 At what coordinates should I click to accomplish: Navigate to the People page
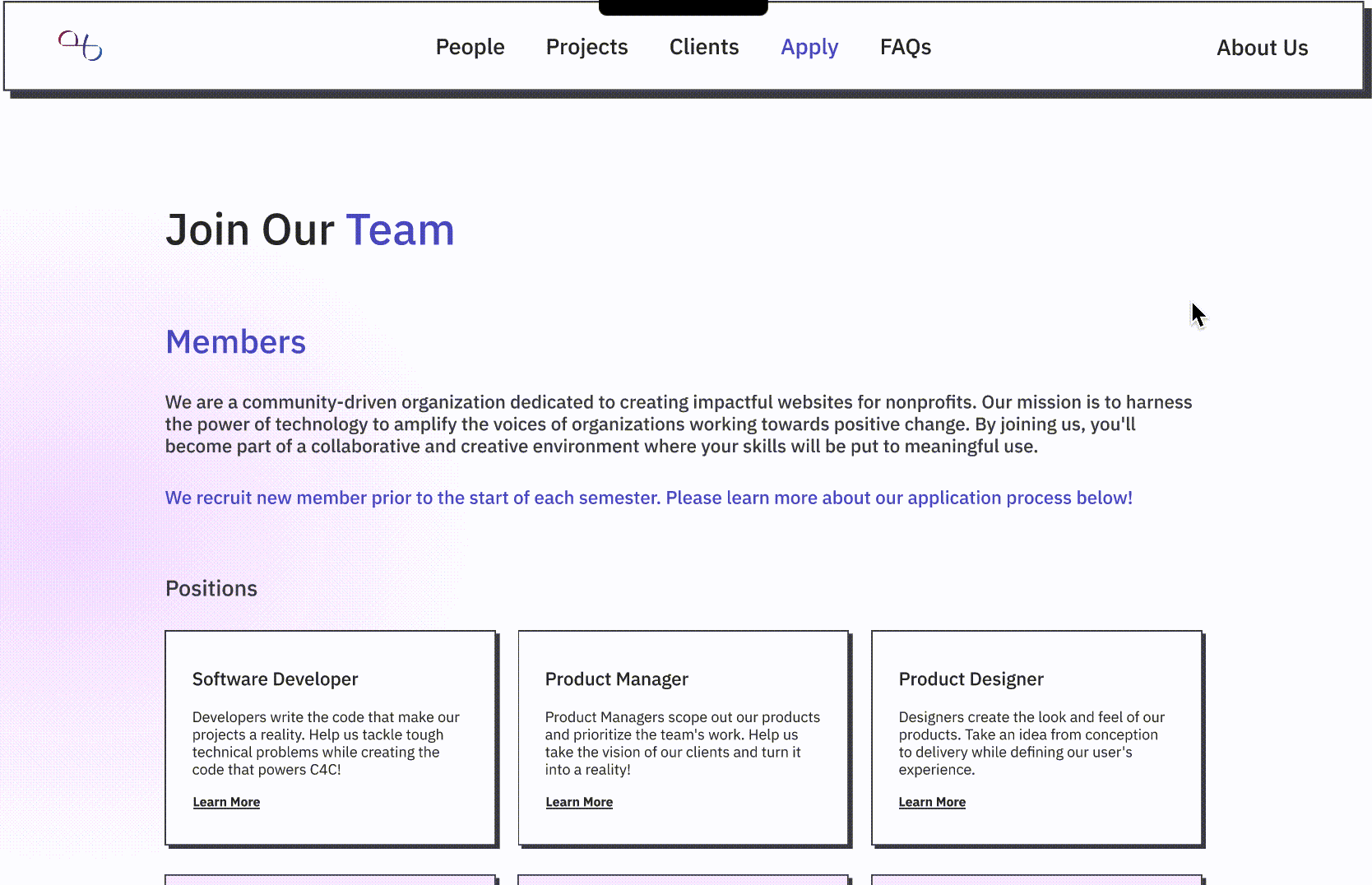point(470,47)
